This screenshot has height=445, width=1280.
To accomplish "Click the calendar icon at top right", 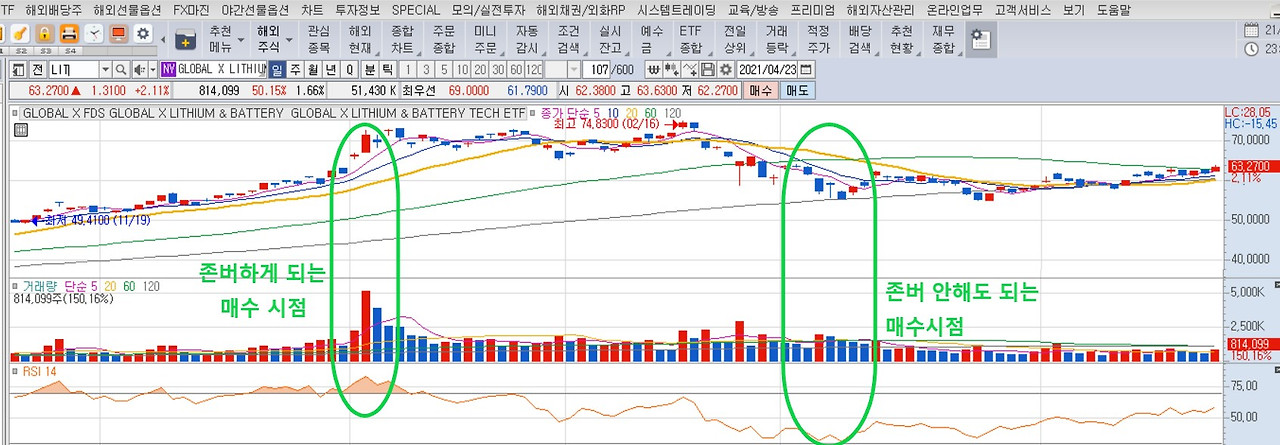I will click(1251, 28).
